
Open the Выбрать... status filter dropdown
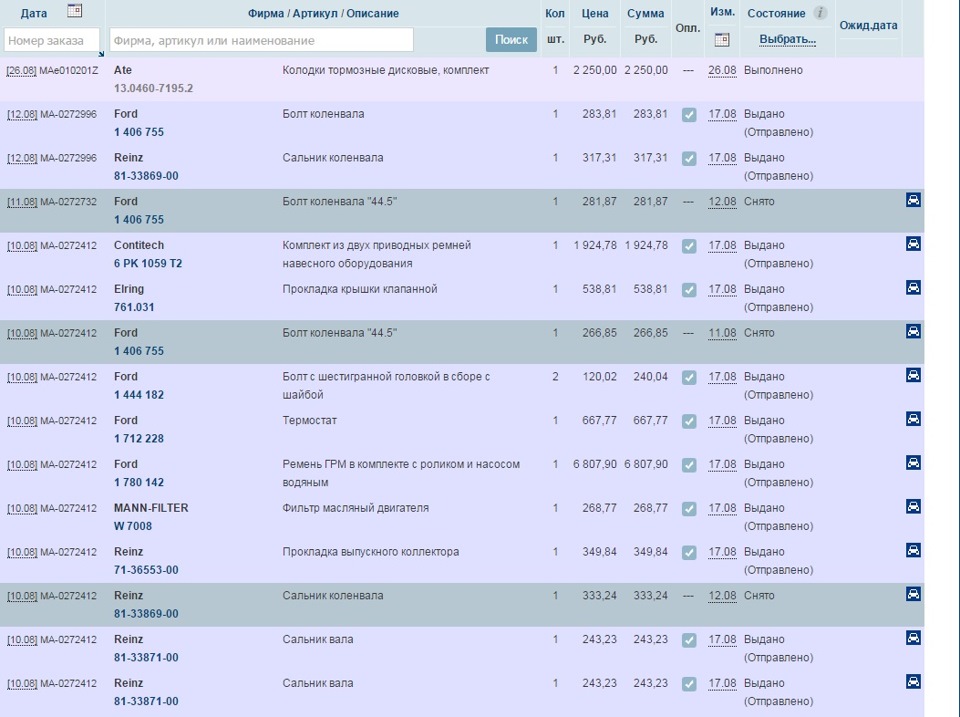pos(787,40)
